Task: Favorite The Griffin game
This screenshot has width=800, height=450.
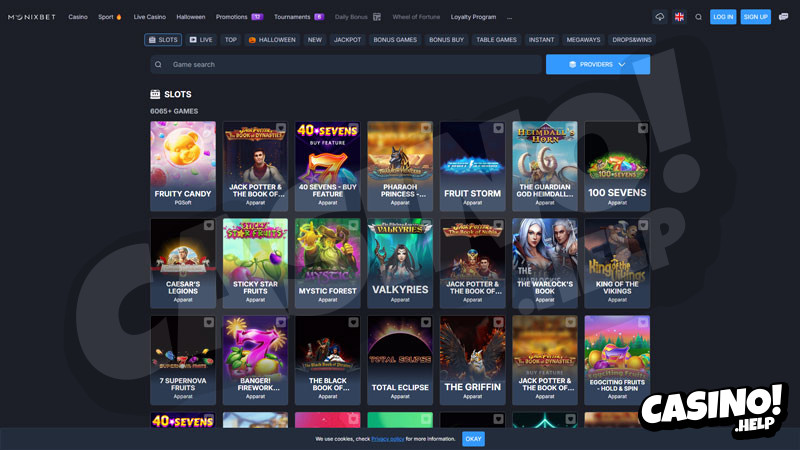Action: [498, 322]
